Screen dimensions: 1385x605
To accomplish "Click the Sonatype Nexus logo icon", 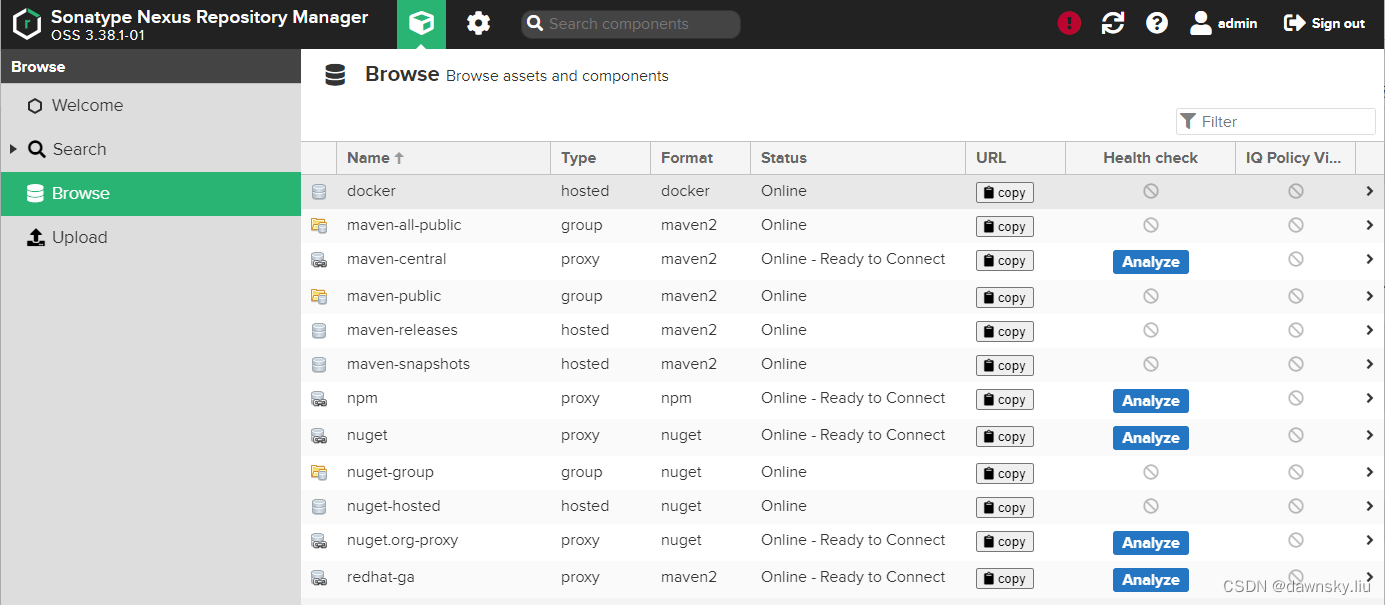I will click(x=26, y=24).
